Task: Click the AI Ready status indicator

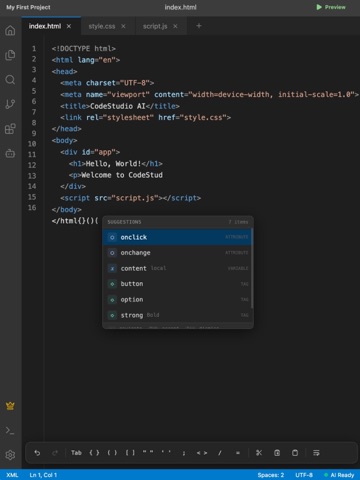Action: [339, 475]
